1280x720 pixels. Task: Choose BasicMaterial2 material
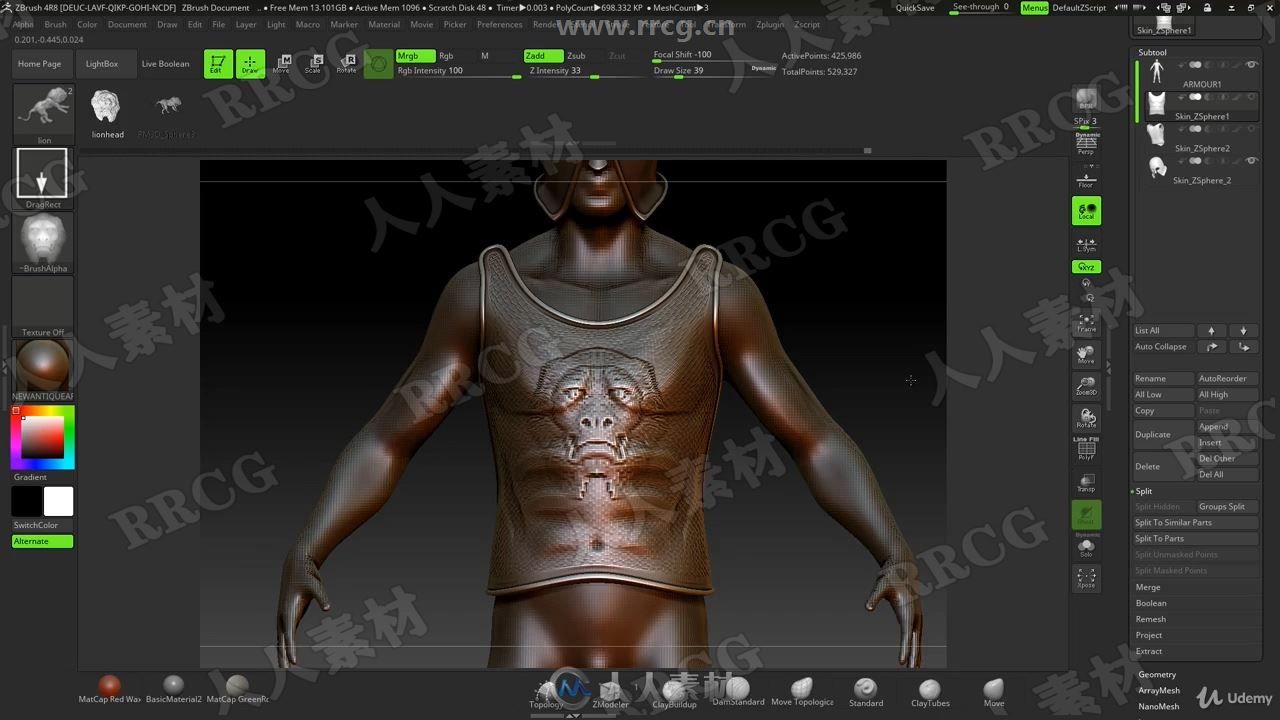[x=173, y=690]
